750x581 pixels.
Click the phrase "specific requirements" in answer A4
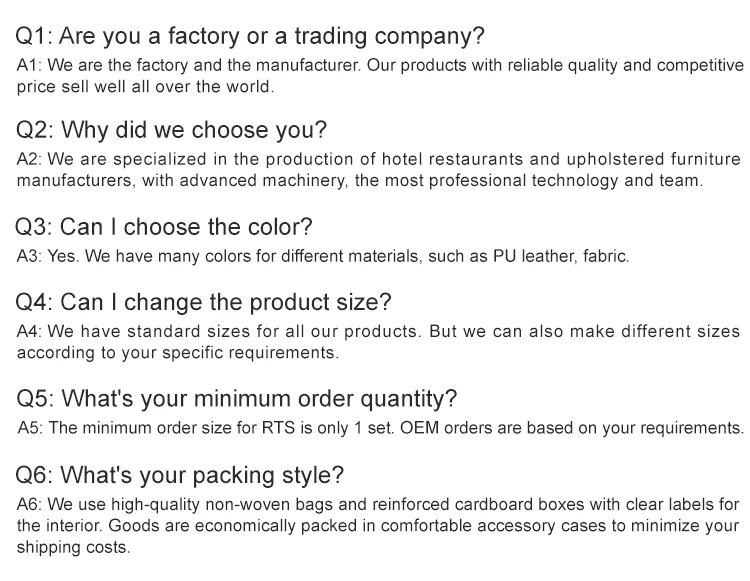click(248, 352)
